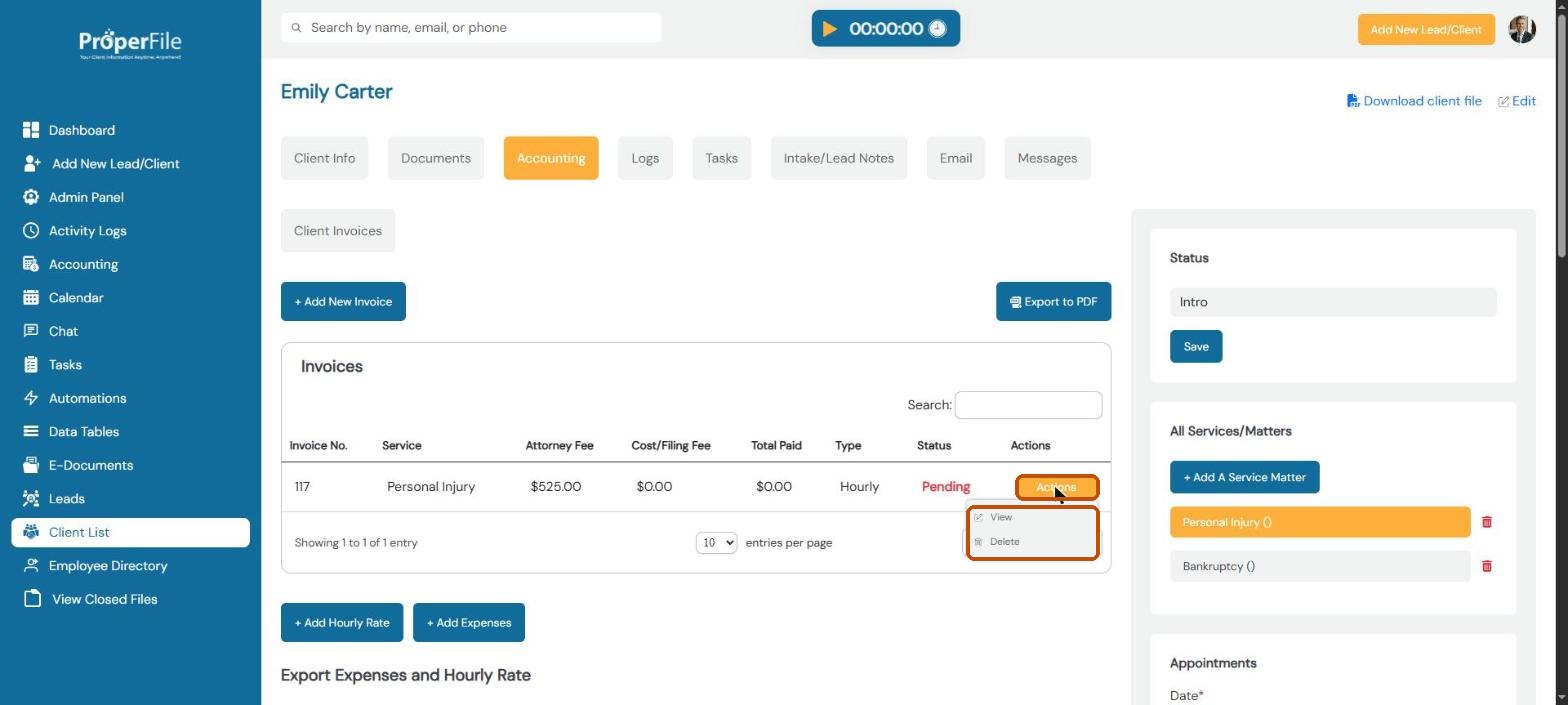Click the $525.00 attorney fee cell
1568x705 pixels.
coord(556,487)
